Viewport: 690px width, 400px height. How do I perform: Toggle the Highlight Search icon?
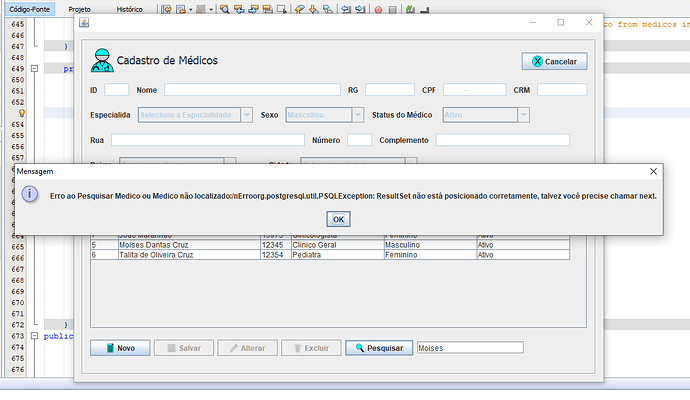pos(268,9)
